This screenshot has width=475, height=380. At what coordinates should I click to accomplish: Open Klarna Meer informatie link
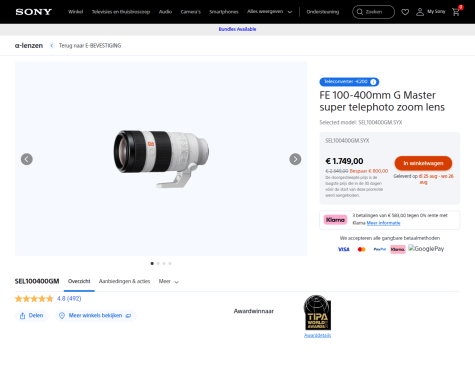point(383,223)
